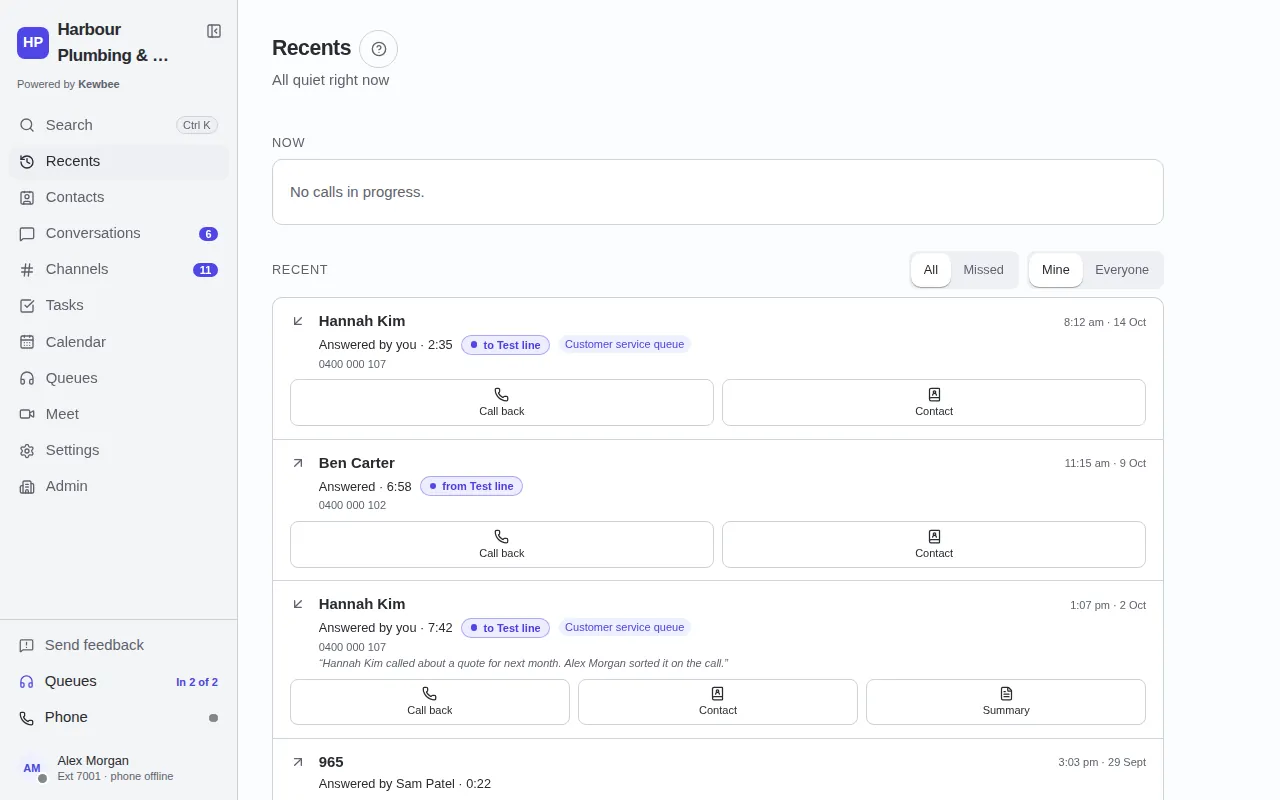
Task: Click the Admin building icon
Action: 27,486
